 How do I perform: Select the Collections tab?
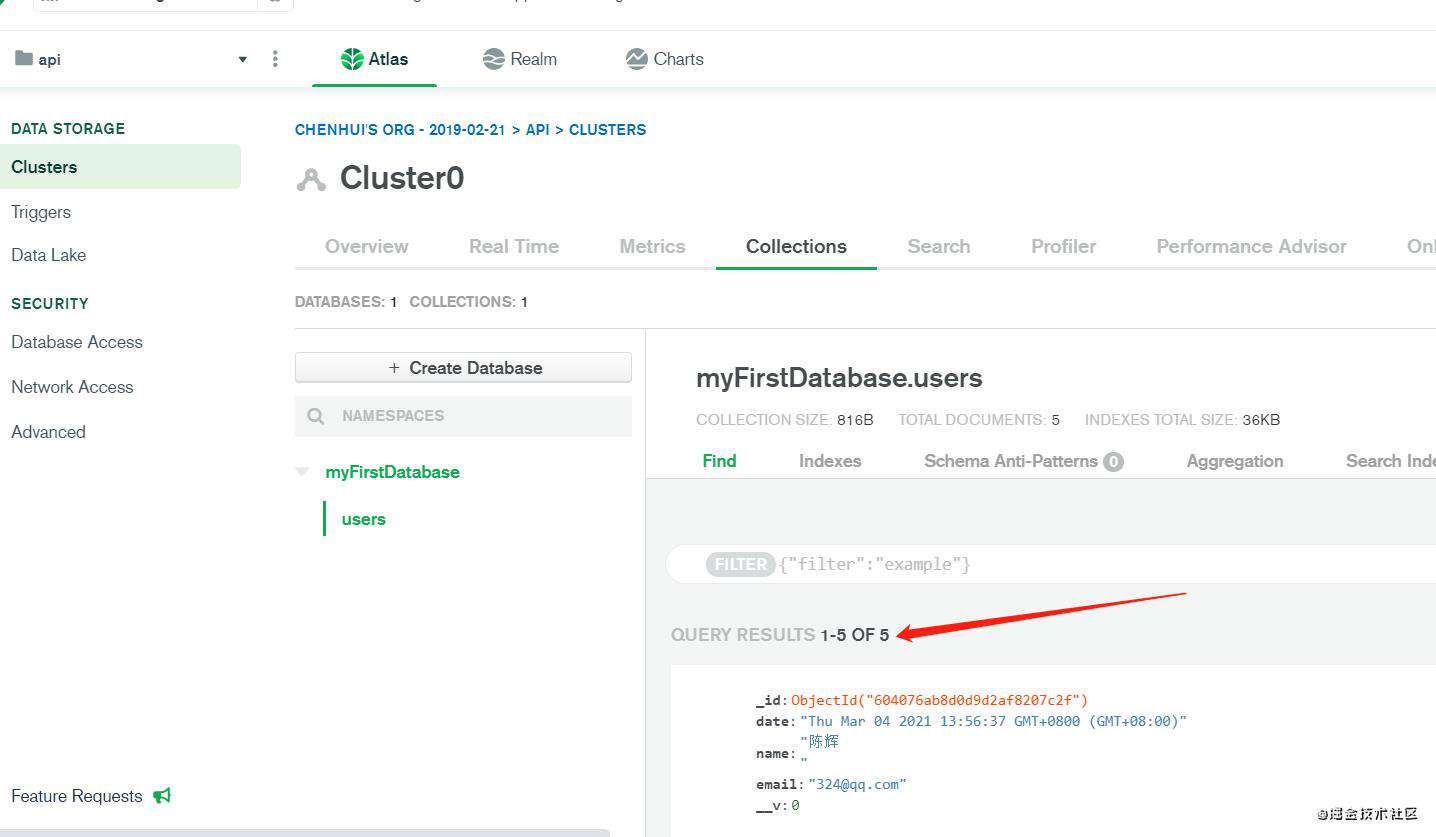(x=796, y=246)
